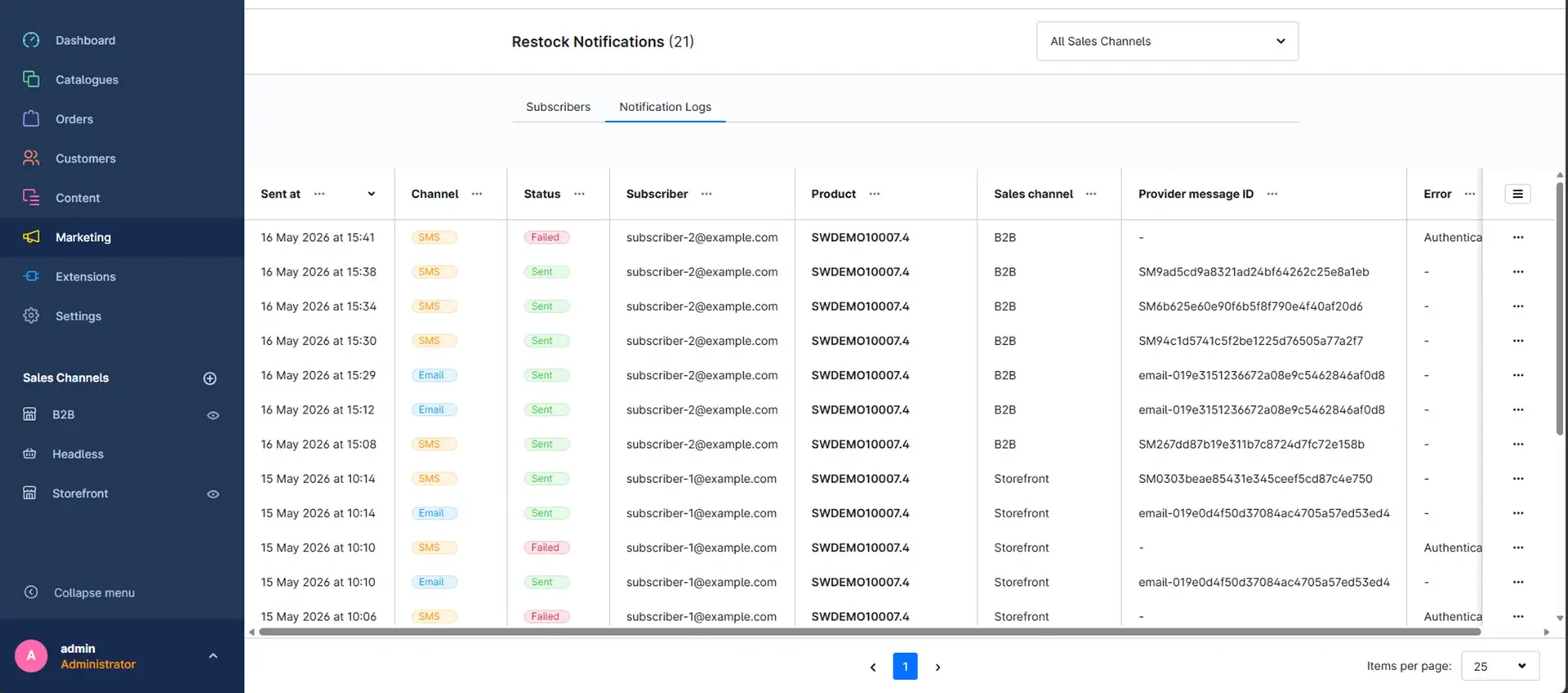The image size is (1568, 693).
Task: Open Sent at column options
Action: pos(319,194)
